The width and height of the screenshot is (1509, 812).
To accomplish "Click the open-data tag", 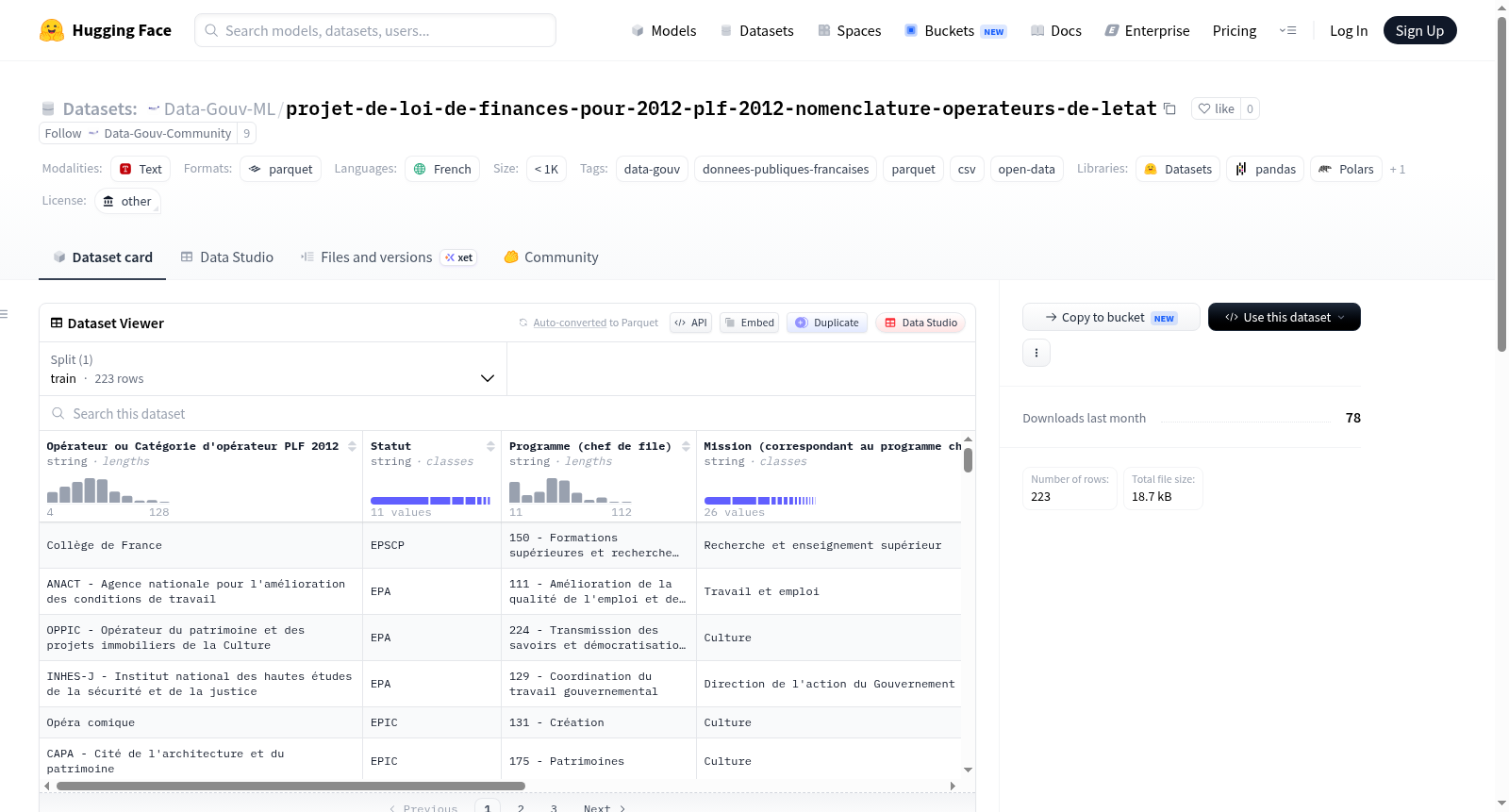I will coord(1026,169).
